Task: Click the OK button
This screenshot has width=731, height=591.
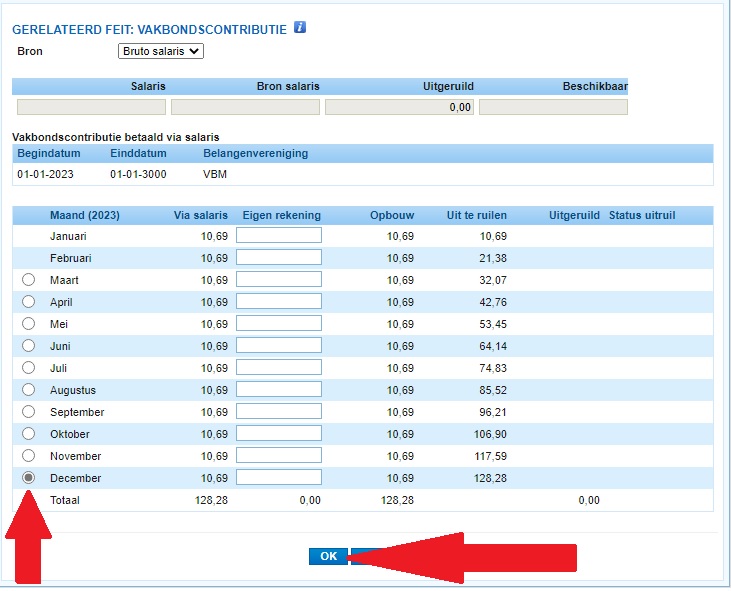Action: (x=328, y=556)
